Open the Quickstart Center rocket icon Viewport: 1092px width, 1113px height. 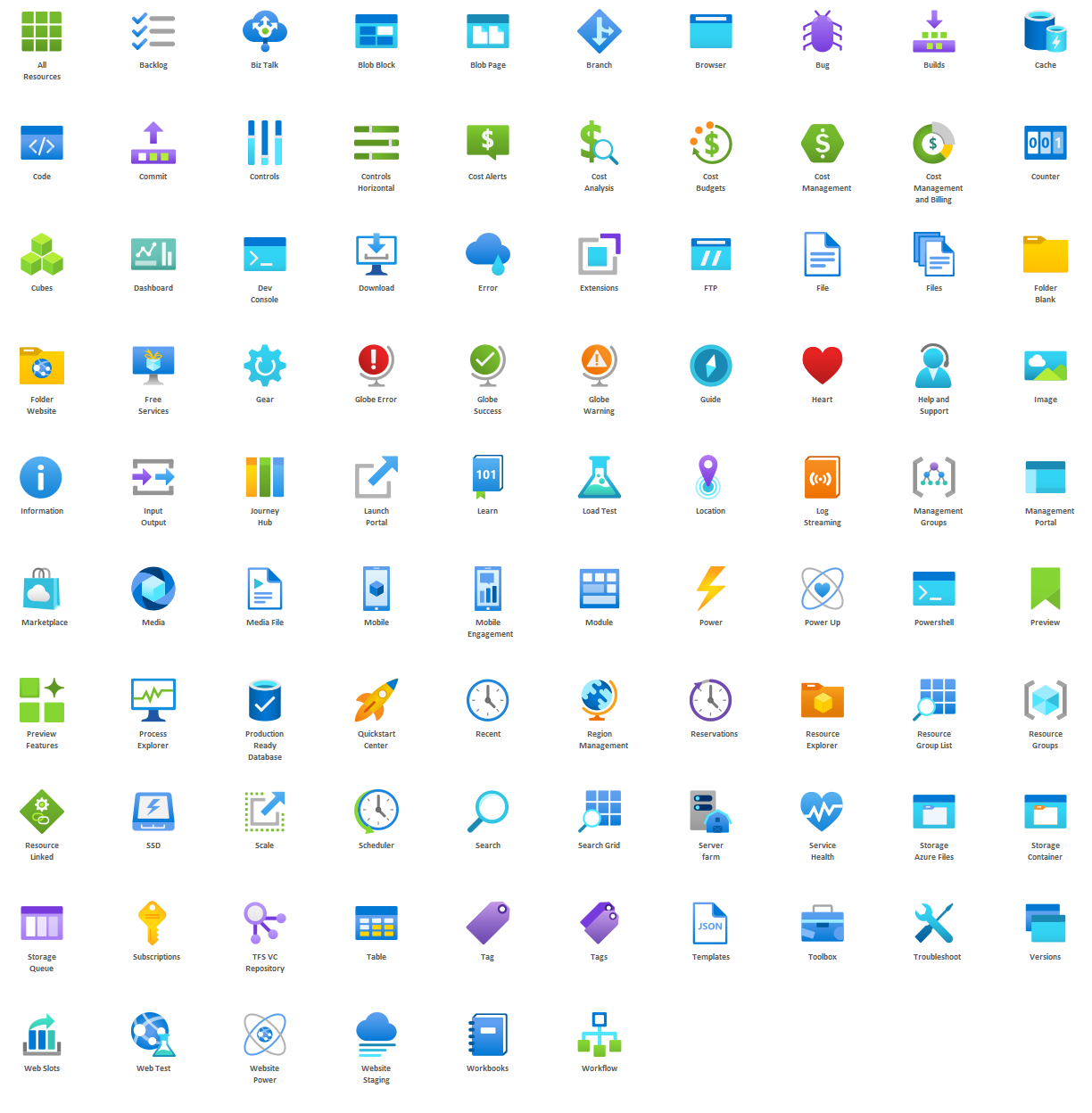(376, 700)
